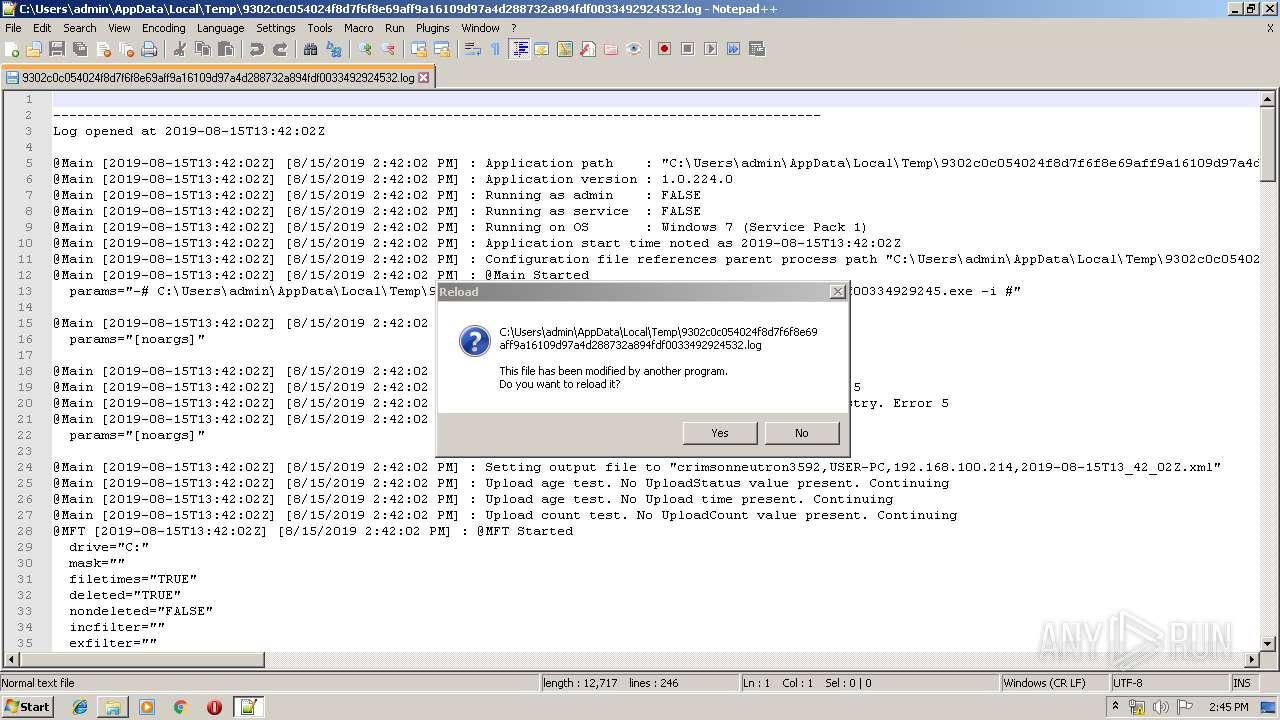This screenshot has width=1280, height=720.
Task: Click the Open file toolbar icon
Action: pos(34,49)
